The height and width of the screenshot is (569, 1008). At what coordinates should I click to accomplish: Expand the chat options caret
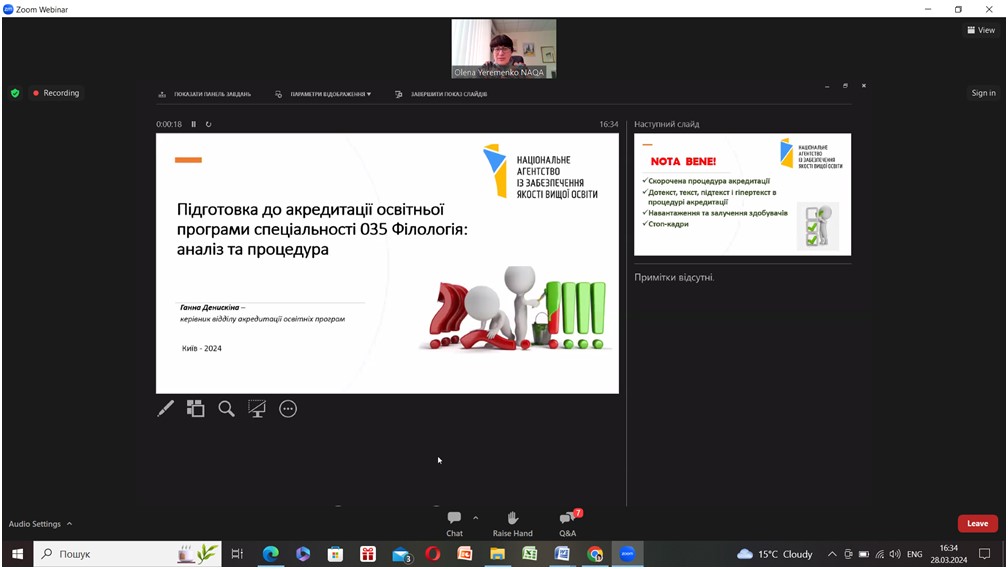click(475, 518)
